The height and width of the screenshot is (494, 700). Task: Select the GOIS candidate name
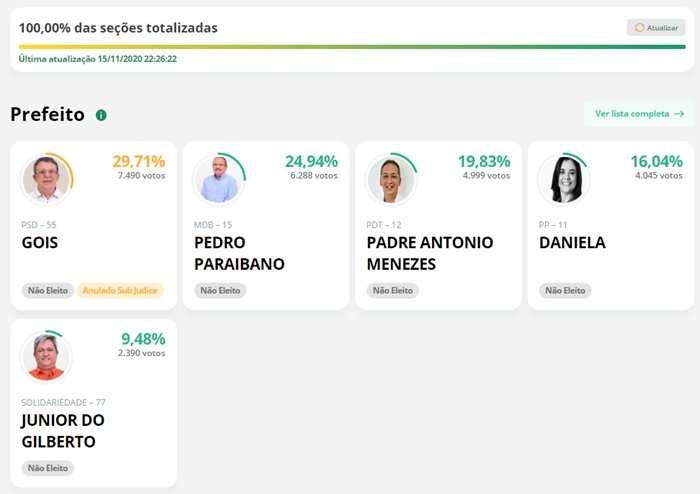40,243
